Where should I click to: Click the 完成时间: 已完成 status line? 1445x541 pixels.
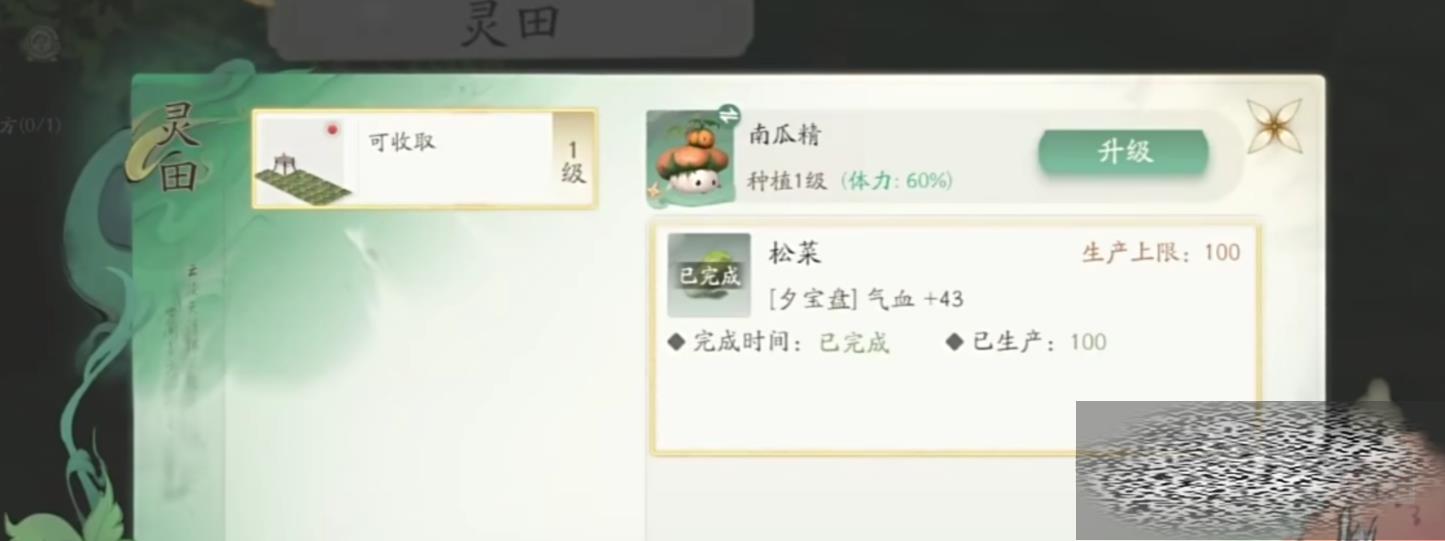779,343
